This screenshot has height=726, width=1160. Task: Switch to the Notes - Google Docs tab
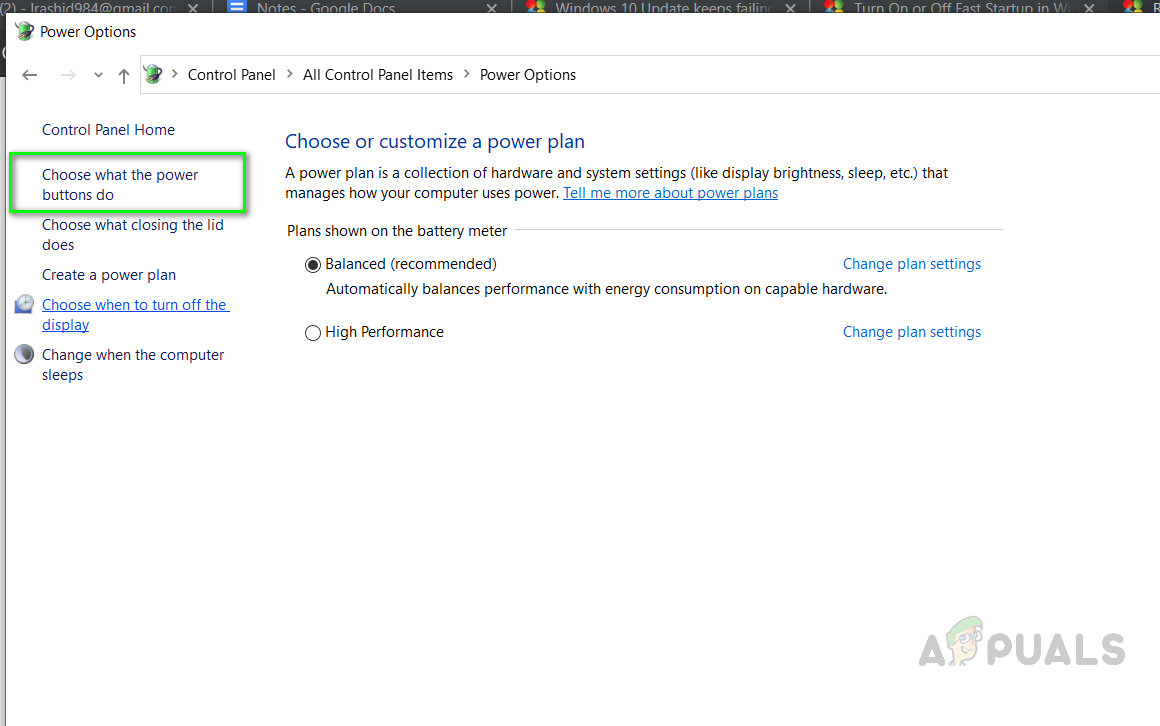pyautogui.click(x=326, y=8)
